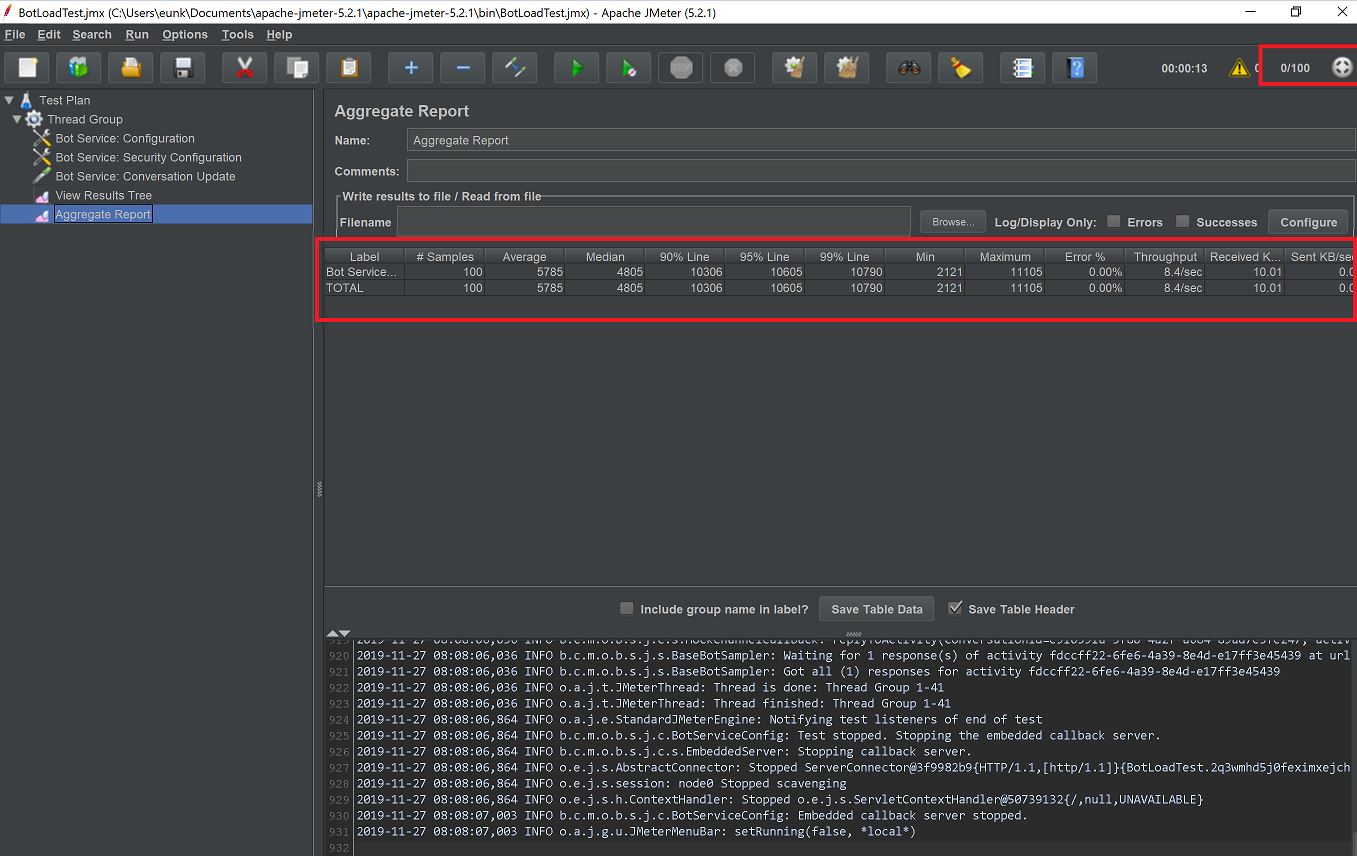Open the Run menu

(137, 34)
